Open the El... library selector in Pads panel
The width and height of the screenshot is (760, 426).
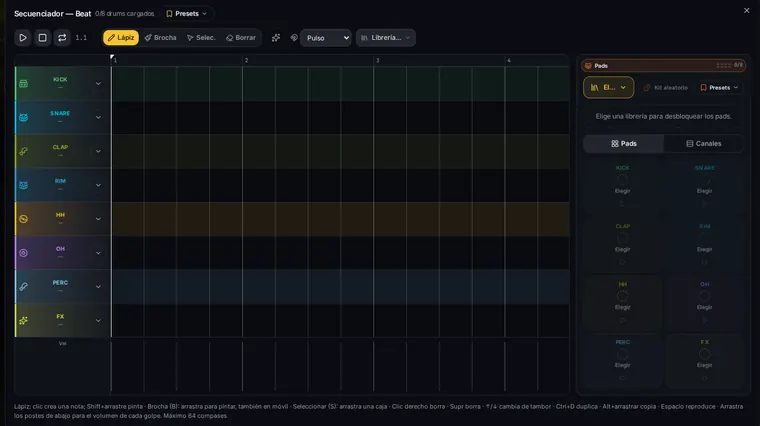[x=608, y=88]
